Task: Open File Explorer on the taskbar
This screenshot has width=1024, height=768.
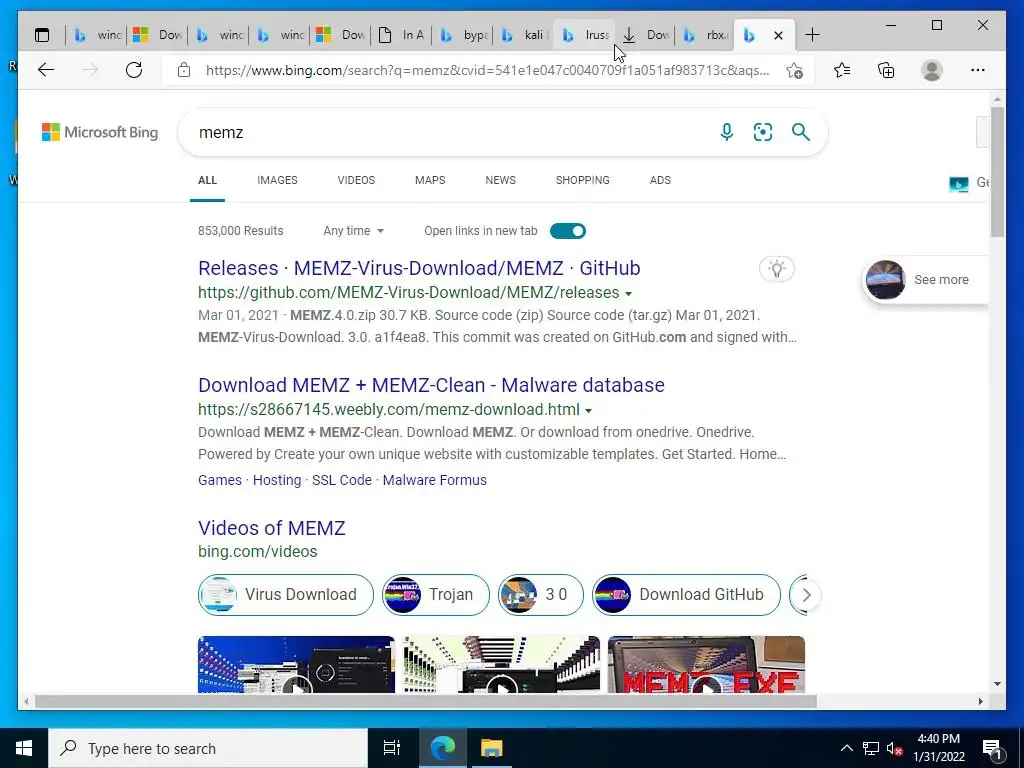Action: 491,748
